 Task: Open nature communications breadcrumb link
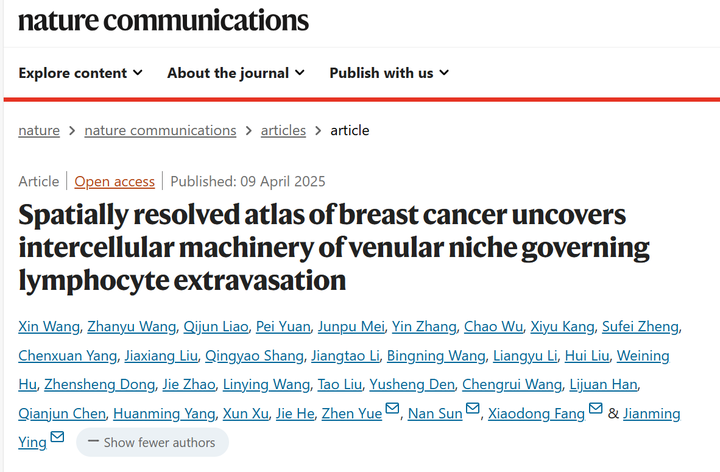160,130
